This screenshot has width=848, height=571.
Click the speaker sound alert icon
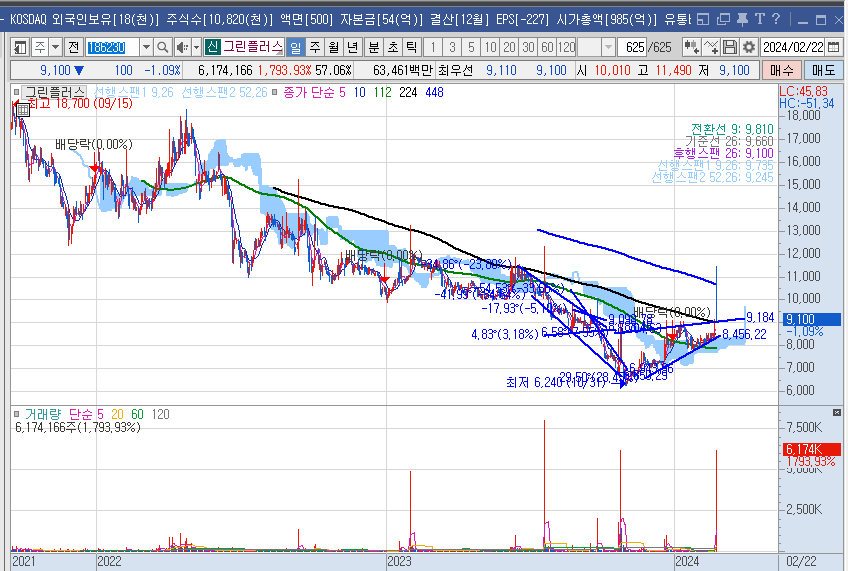coord(182,48)
